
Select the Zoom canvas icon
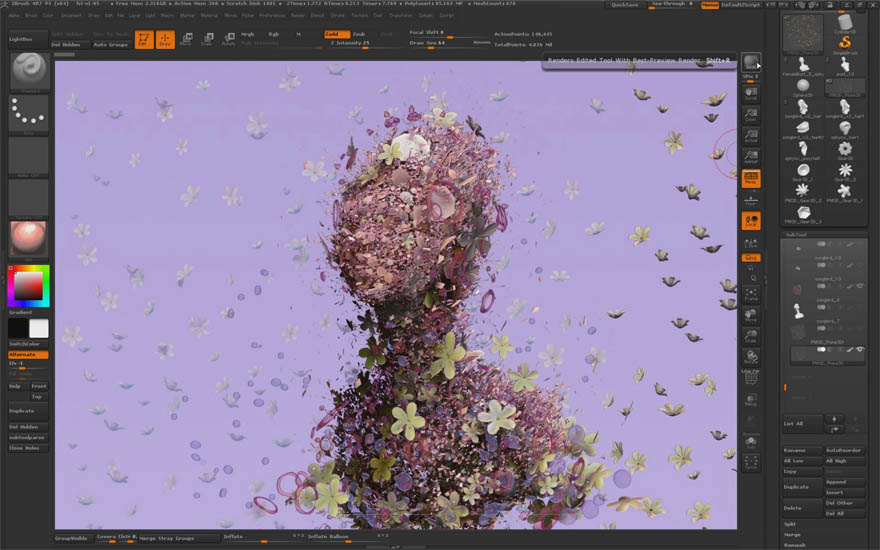coord(751,114)
